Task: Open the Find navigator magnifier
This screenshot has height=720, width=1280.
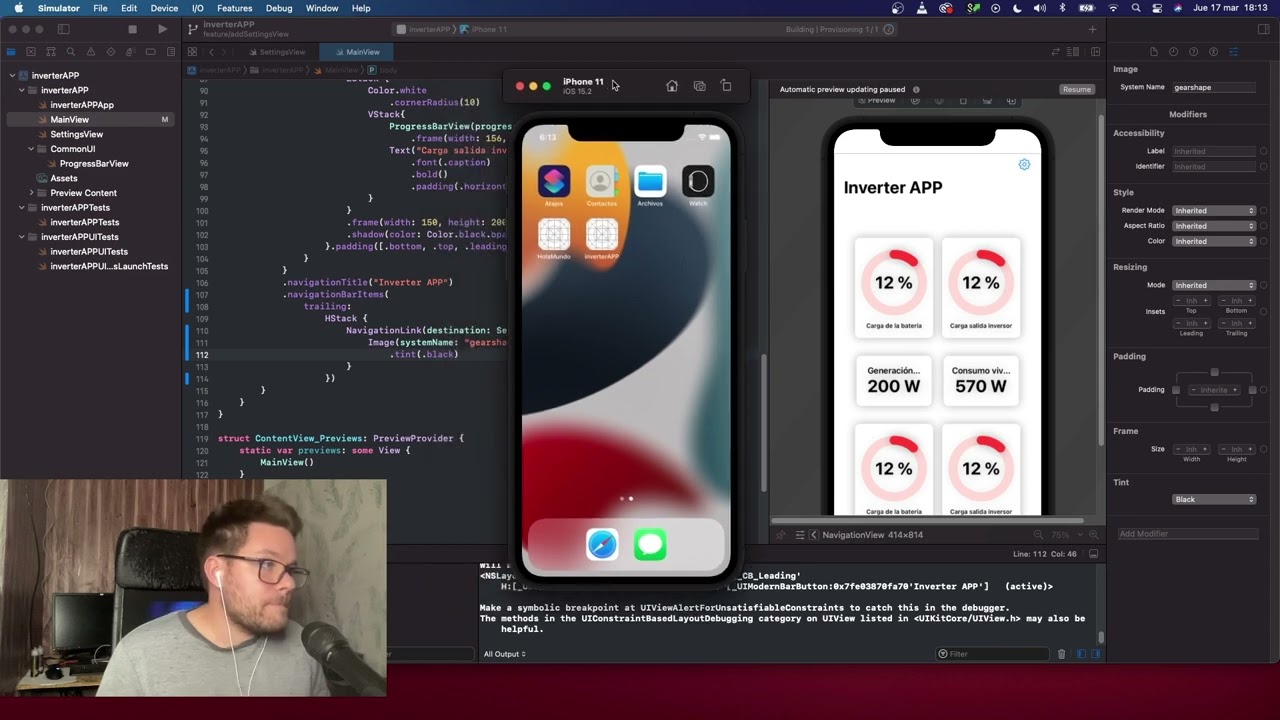Action: click(x=71, y=52)
